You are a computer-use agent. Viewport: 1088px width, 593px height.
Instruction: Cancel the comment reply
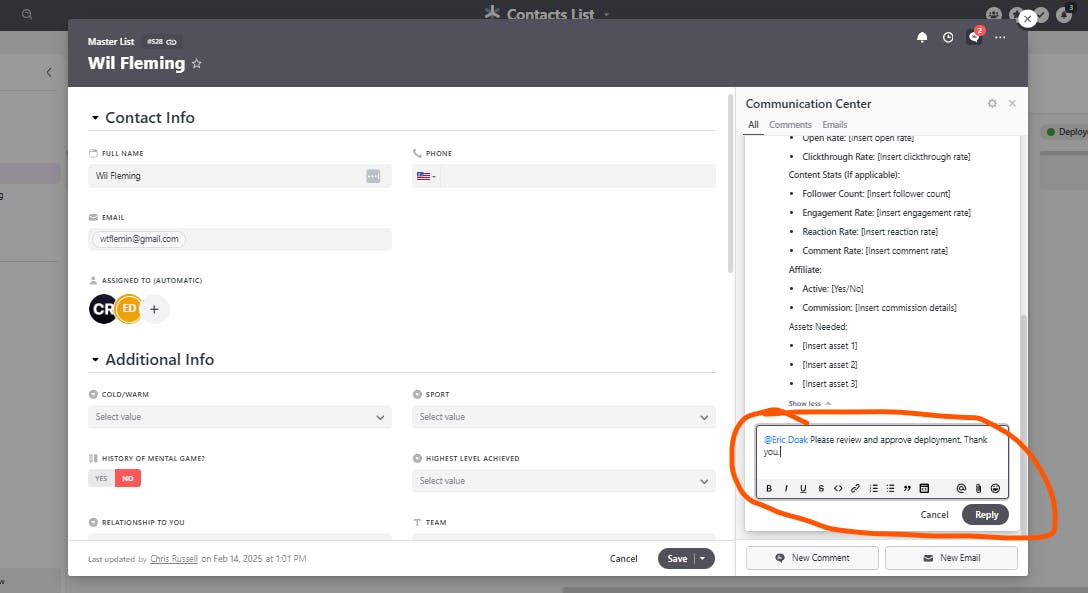934,515
